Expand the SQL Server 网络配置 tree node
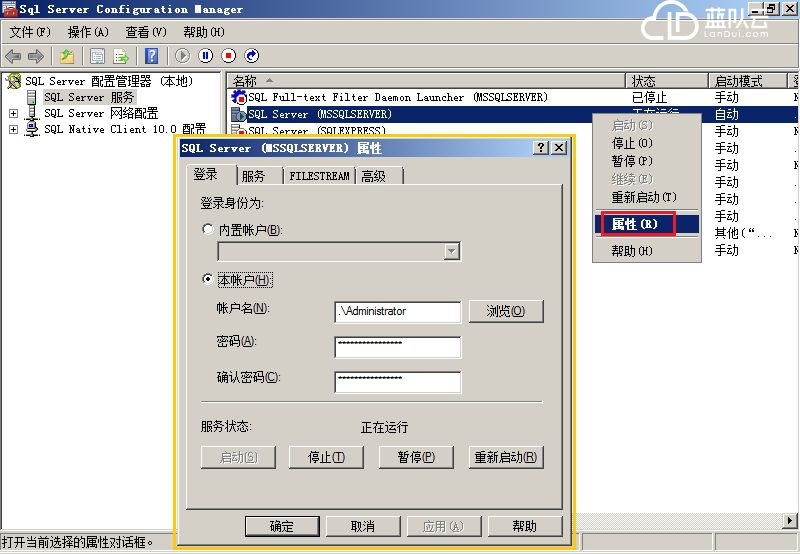Image resolution: width=800 pixels, height=554 pixels. coord(14,113)
